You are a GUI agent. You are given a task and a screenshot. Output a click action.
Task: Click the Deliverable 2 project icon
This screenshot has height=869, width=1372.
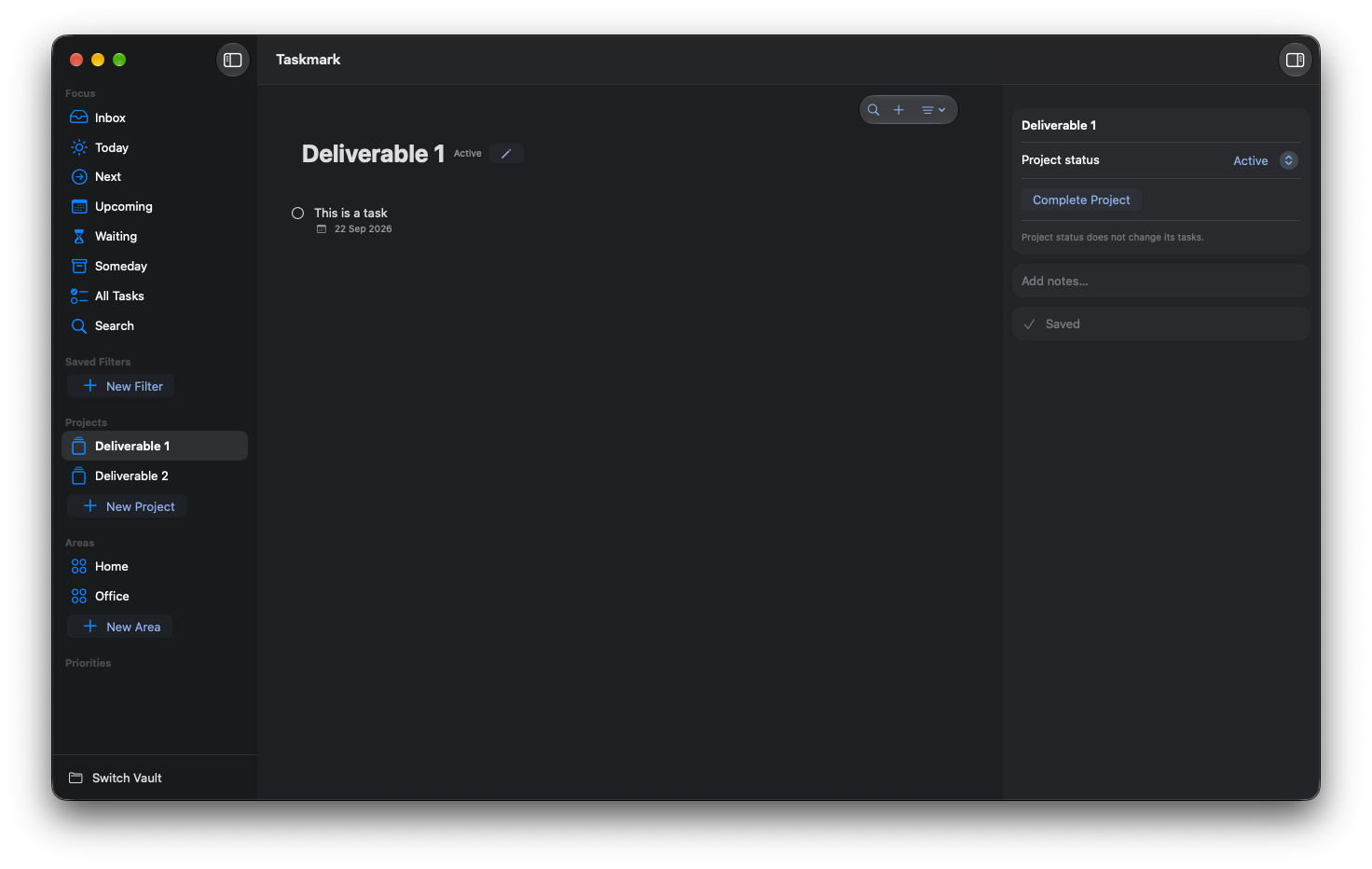point(79,476)
